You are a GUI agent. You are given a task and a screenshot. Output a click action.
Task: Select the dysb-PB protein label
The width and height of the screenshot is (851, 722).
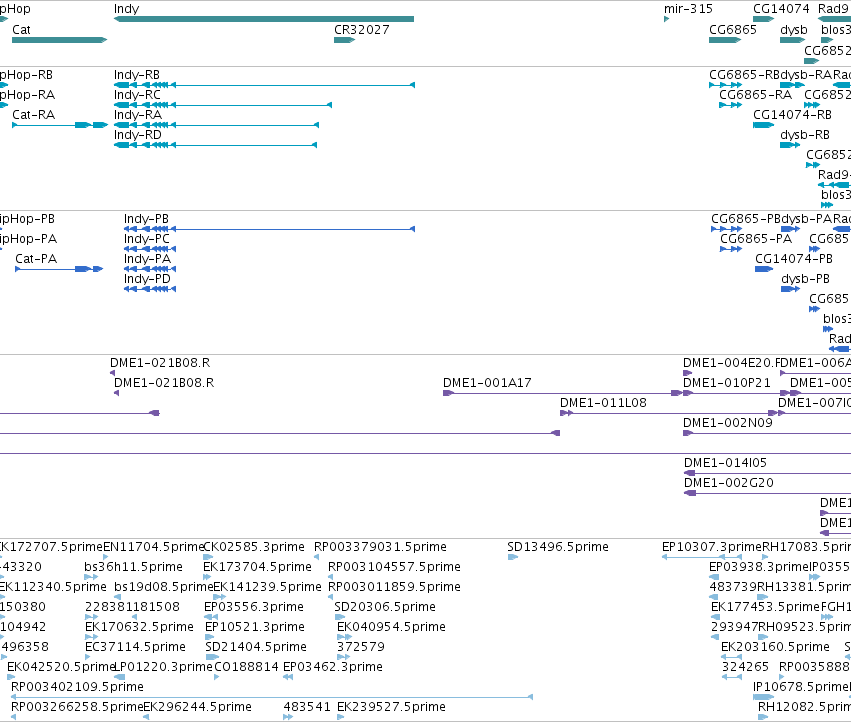805,279
